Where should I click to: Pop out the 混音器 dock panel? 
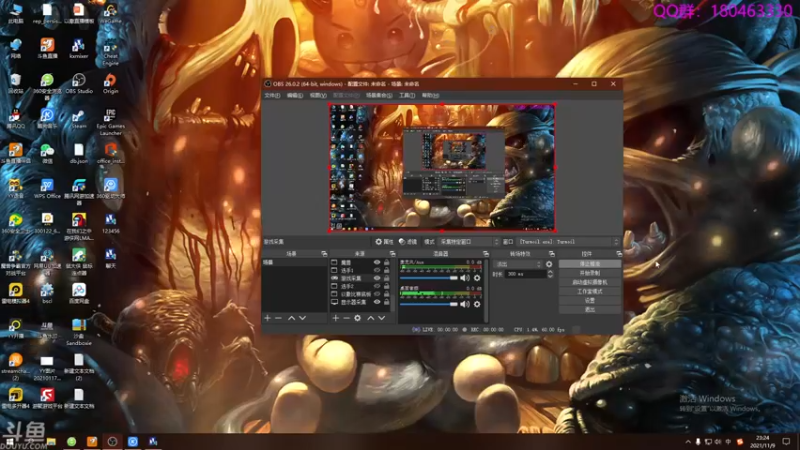(x=486, y=254)
